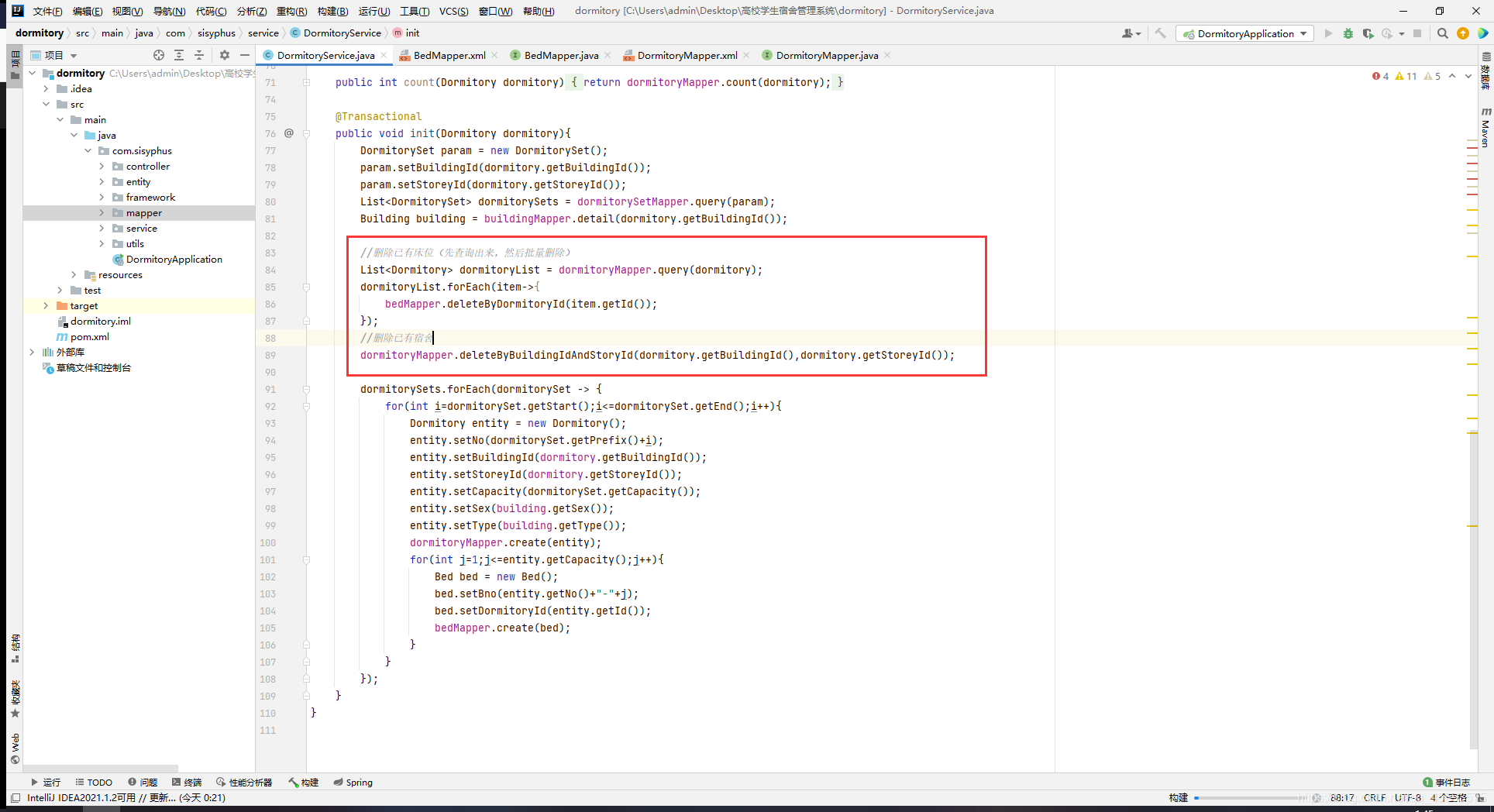Viewport: 1494px width, 812px height.
Task: Open the Maven side panel
Action: 1485,128
